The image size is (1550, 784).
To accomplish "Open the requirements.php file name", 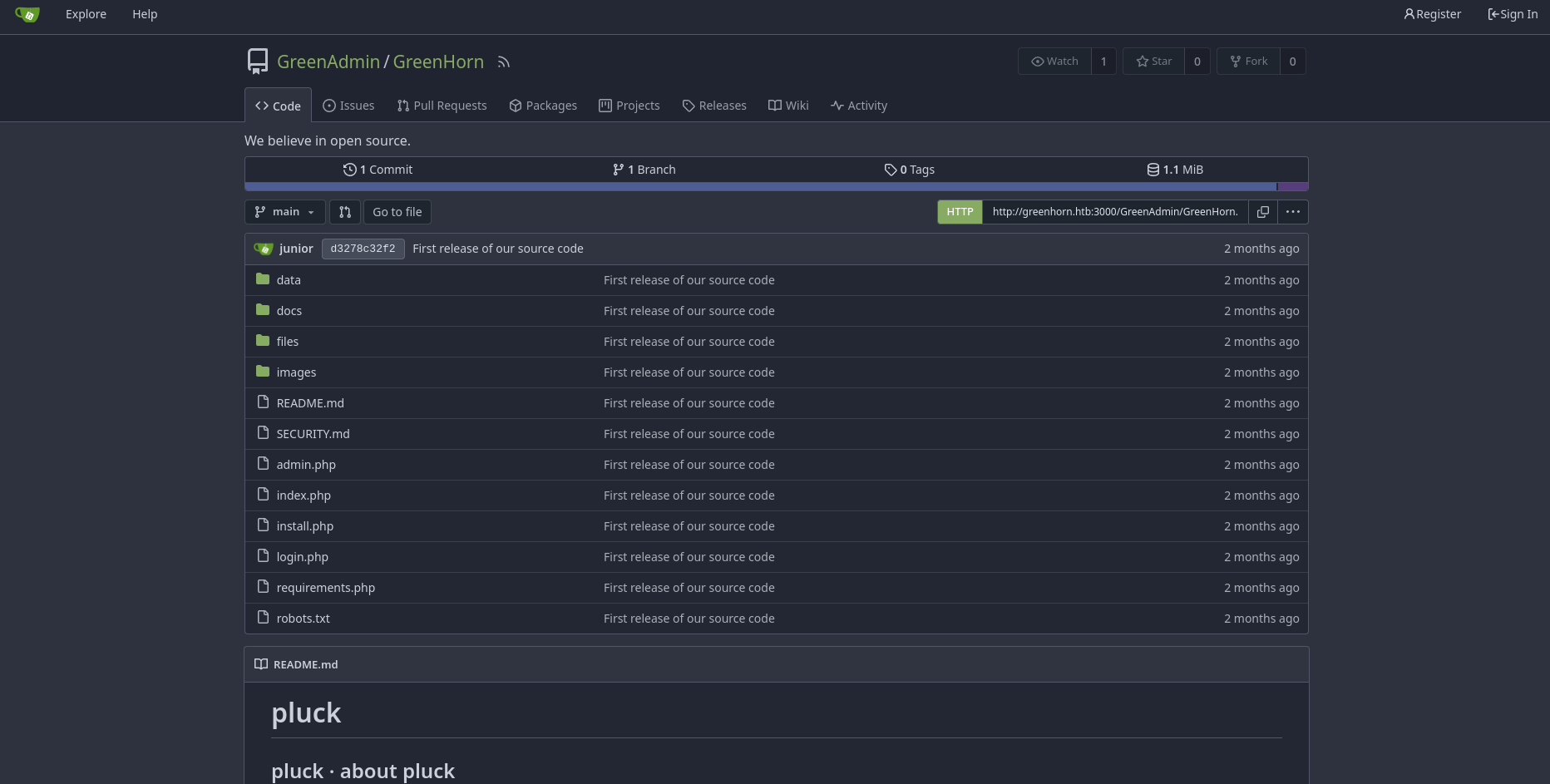I will point(326,588).
